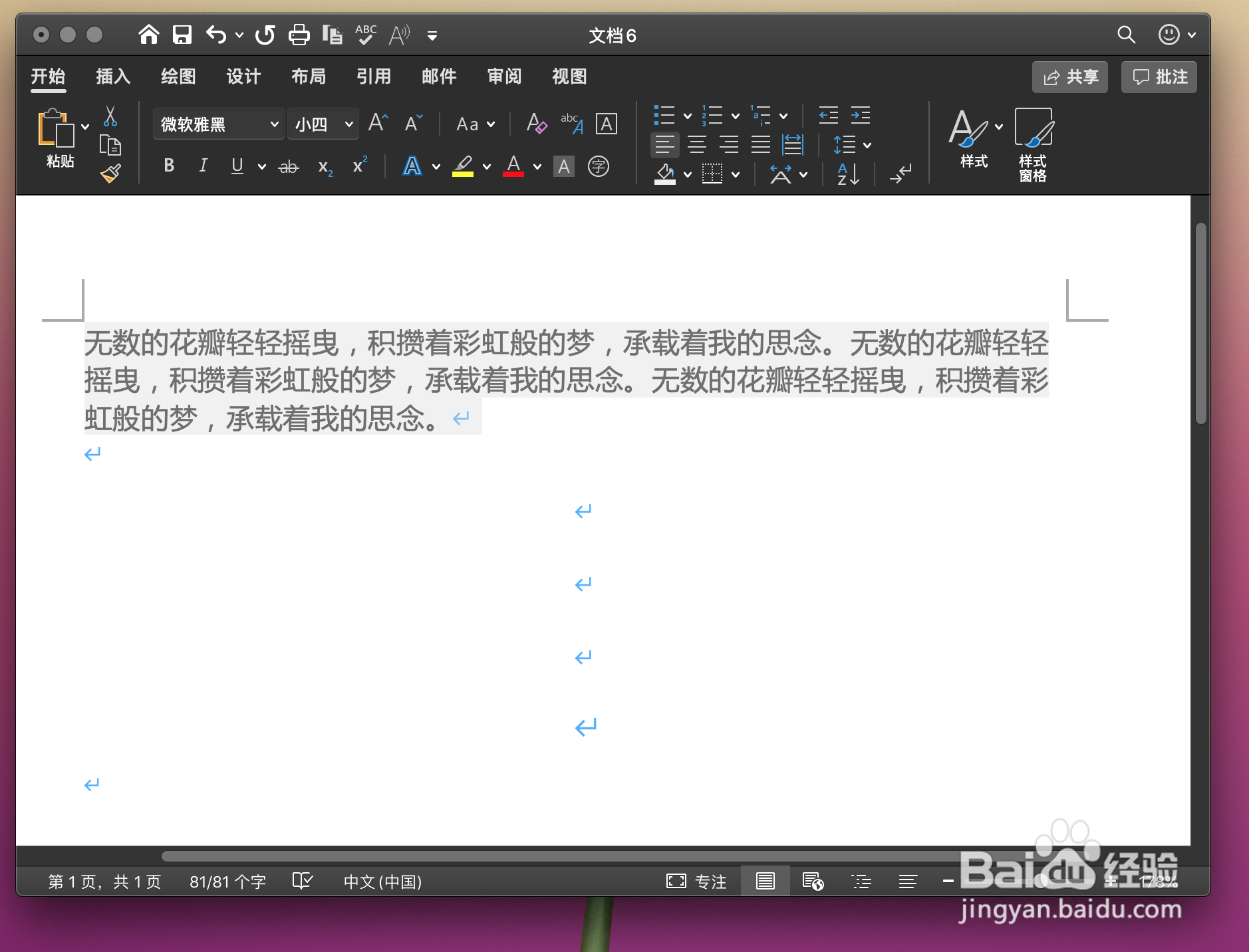
Task: Click the Print icon in quick access toolbar
Action: click(299, 34)
